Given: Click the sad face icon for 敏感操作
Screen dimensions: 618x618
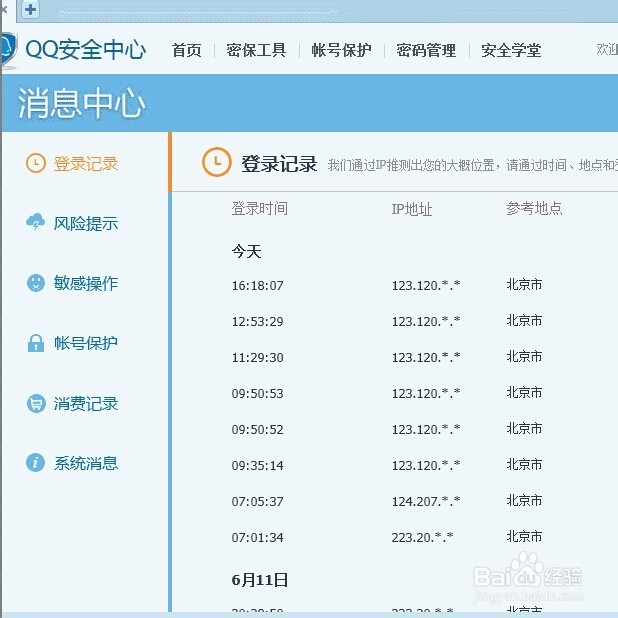Looking at the screenshot, I should (x=36, y=283).
